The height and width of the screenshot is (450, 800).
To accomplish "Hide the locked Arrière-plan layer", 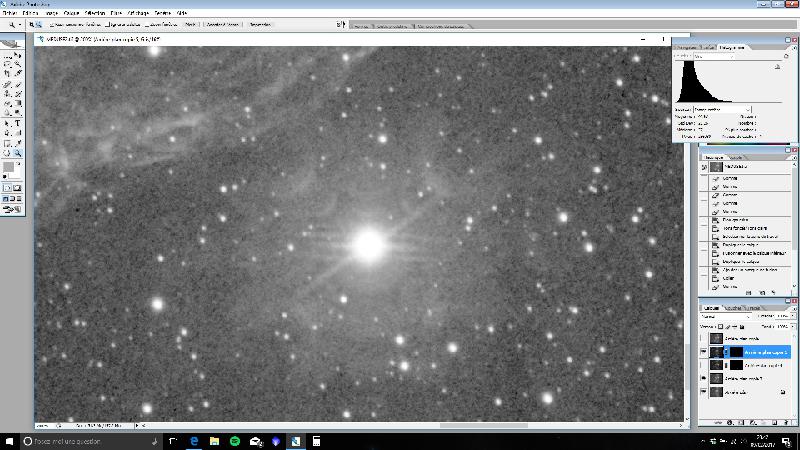I will pyautogui.click(x=704, y=392).
